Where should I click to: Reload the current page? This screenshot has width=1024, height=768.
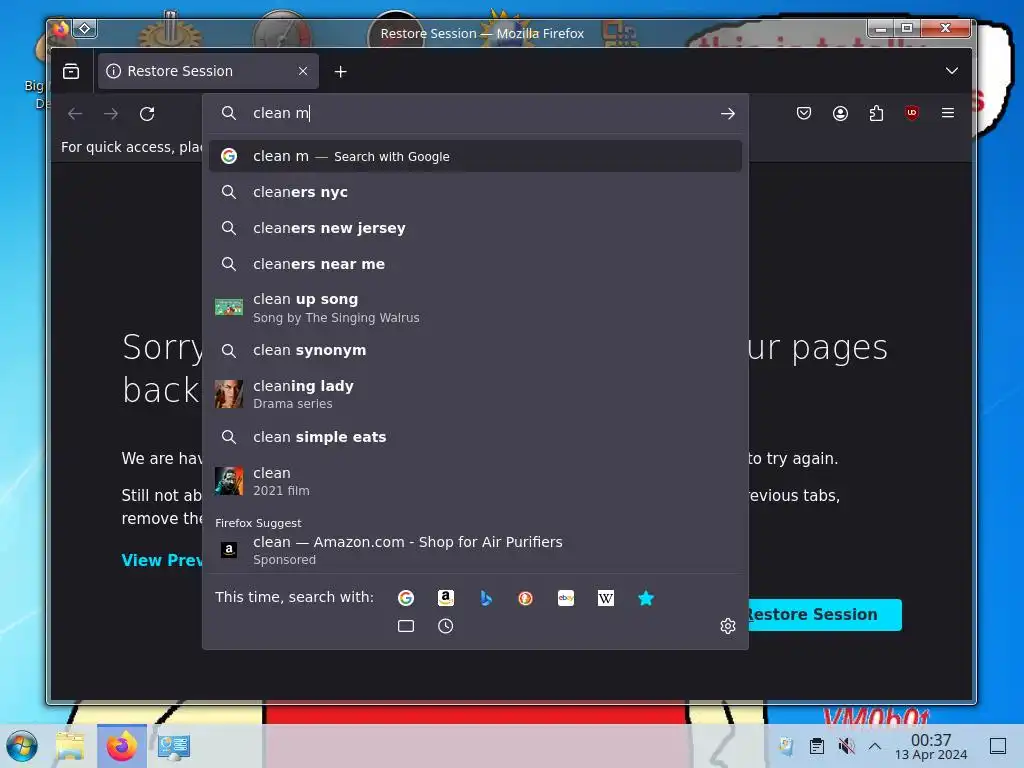pos(147,114)
